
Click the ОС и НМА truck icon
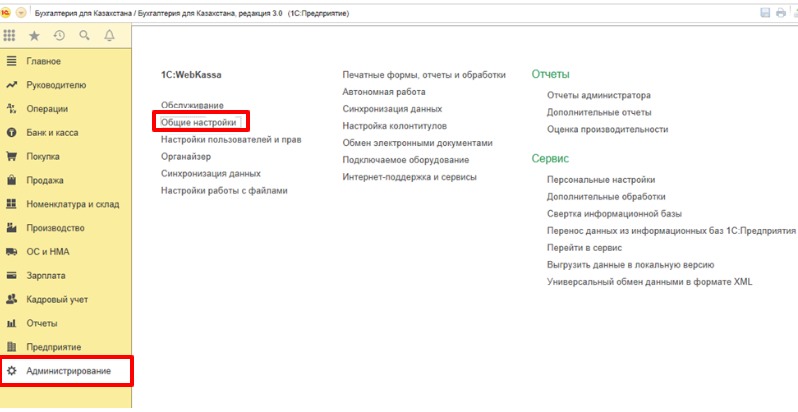pos(11,252)
